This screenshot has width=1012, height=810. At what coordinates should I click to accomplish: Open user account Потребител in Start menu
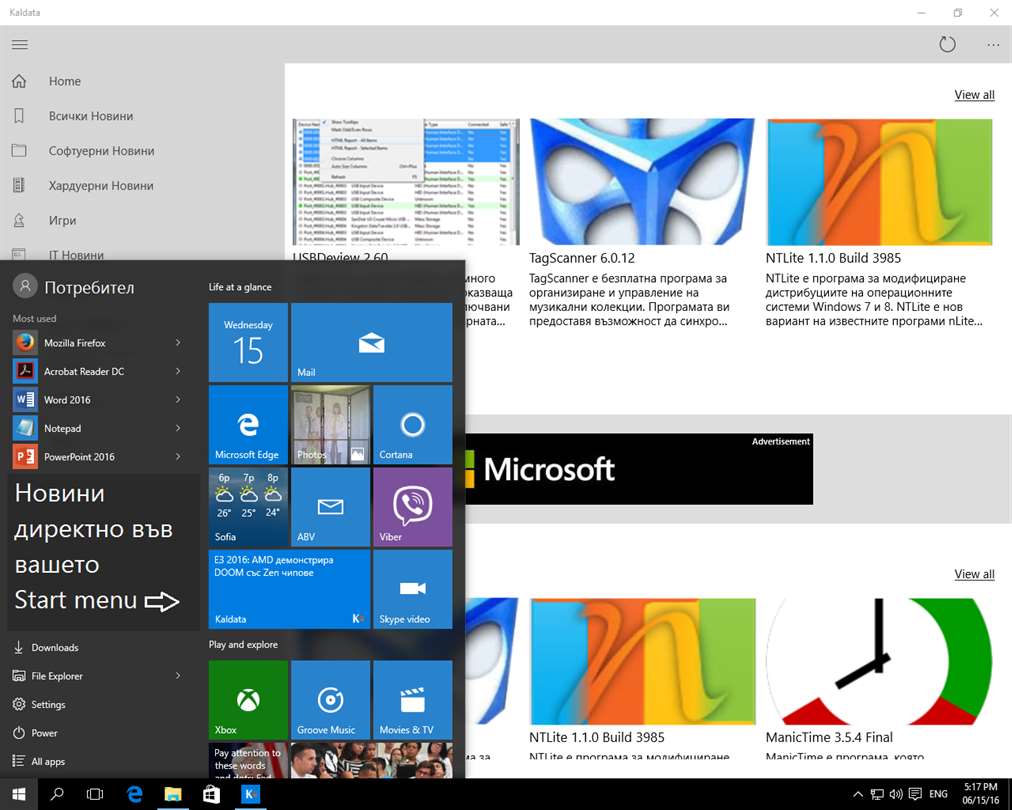click(x=74, y=287)
